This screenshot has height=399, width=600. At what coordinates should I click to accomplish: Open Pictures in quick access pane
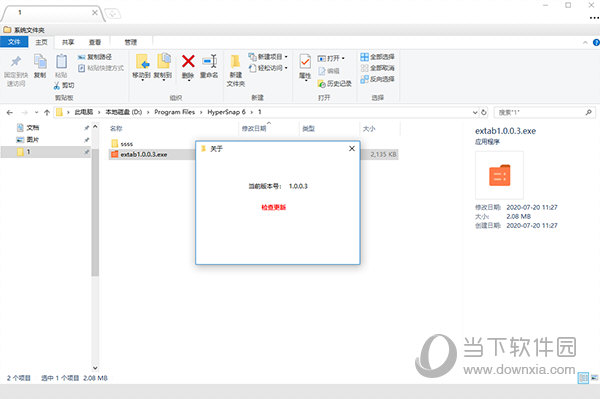[33, 140]
